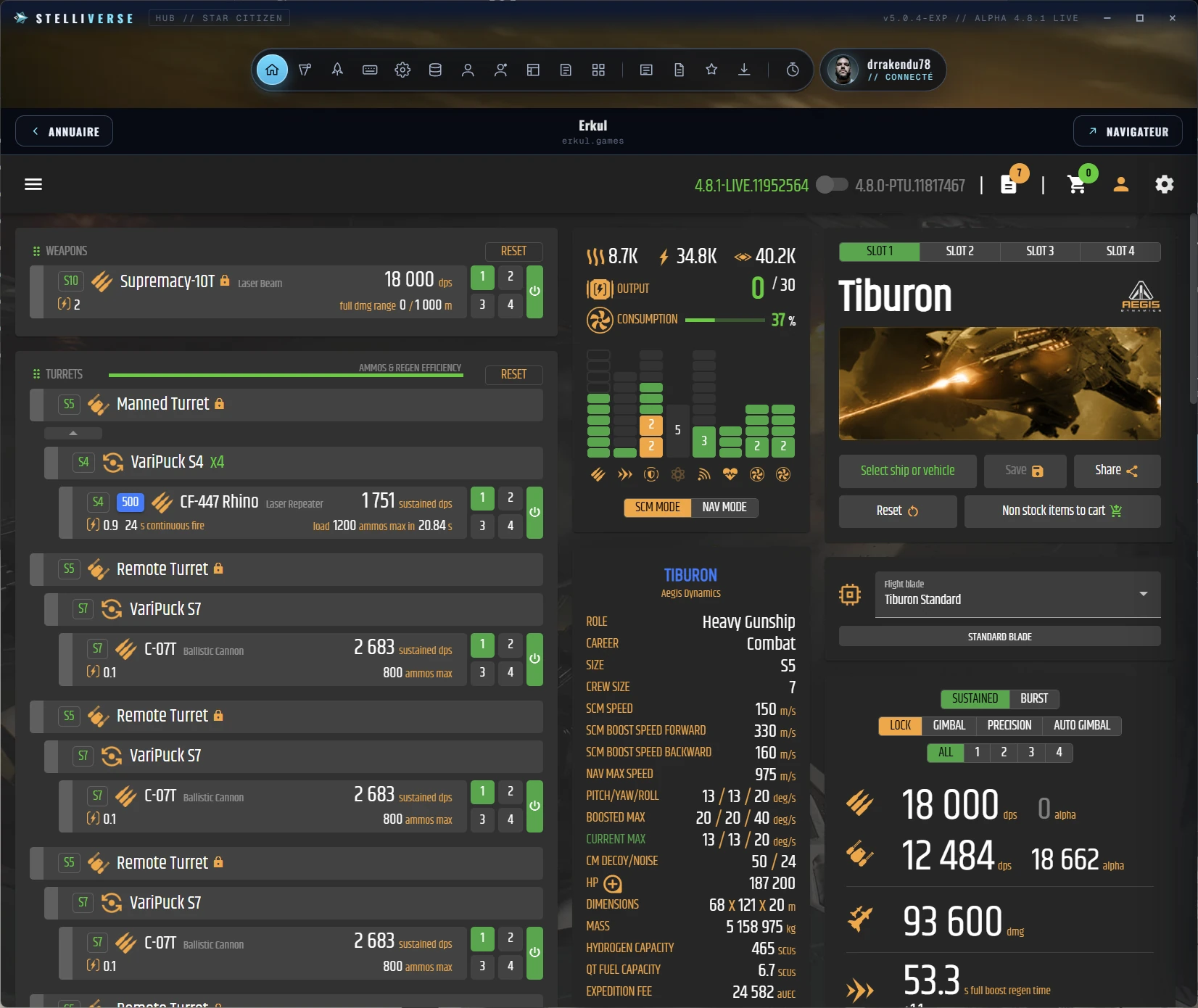Share the Tiburon loadout
The width and height of the screenshot is (1198, 1008).
1117,471
